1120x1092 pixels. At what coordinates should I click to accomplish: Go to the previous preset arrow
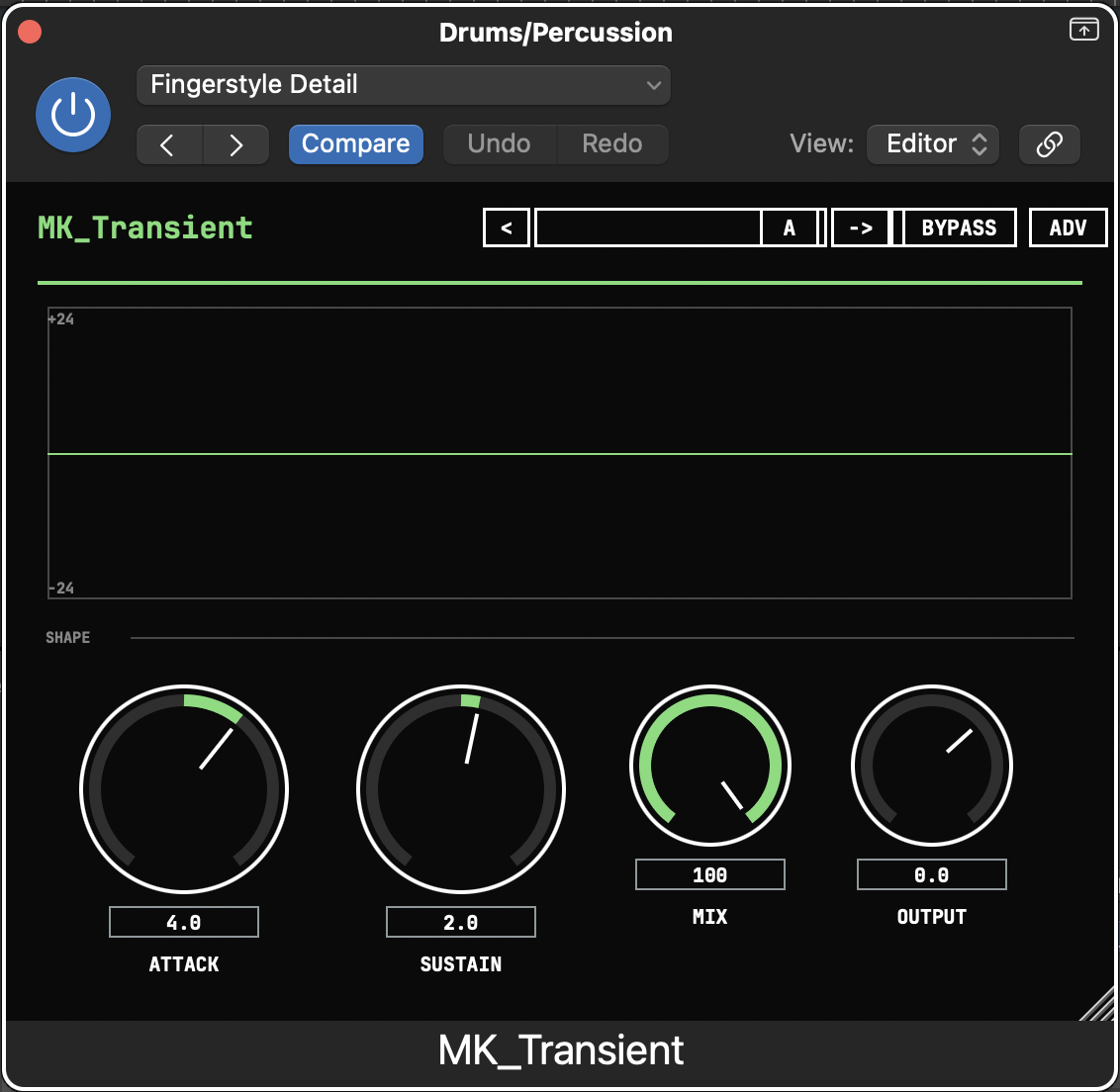169,145
